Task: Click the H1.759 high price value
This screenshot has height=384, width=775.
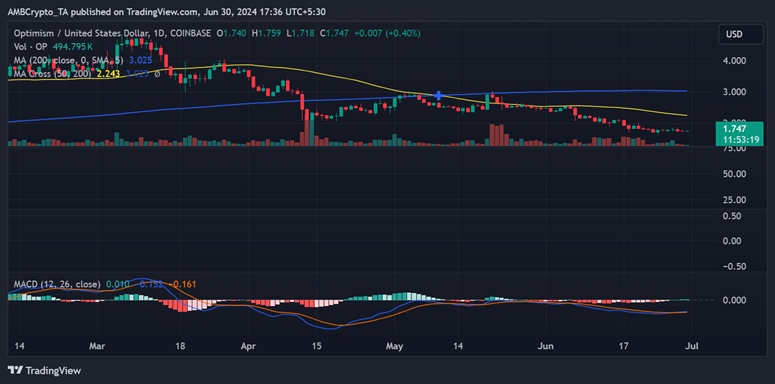Action: pyautogui.click(x=265, y=33)
